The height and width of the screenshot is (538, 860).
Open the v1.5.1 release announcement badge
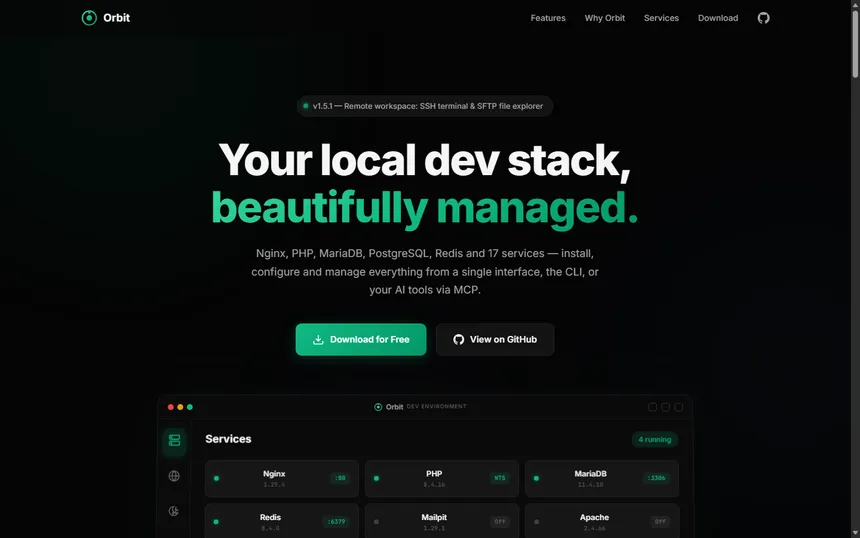point(425,106)
